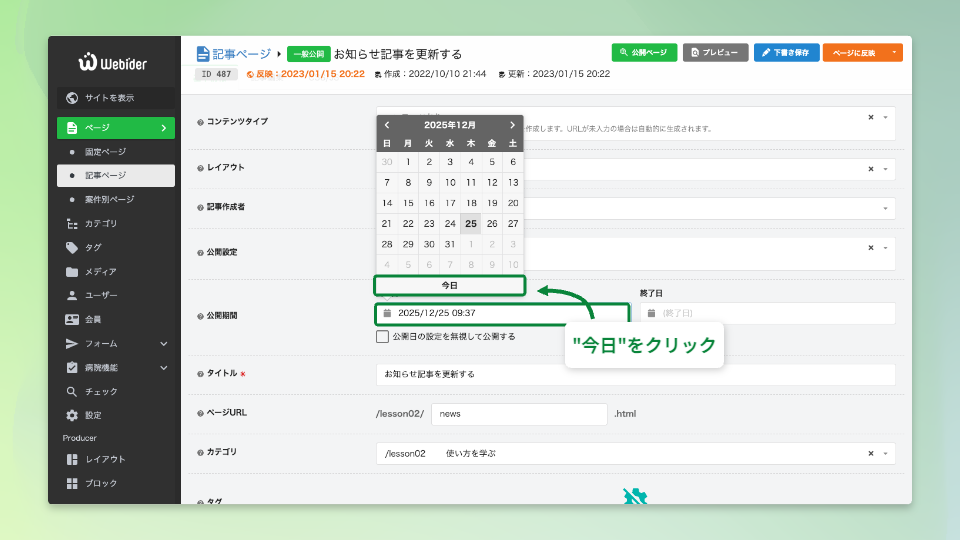Click the 下書き保存 button

pyautogui.click(x=787, y=52)
